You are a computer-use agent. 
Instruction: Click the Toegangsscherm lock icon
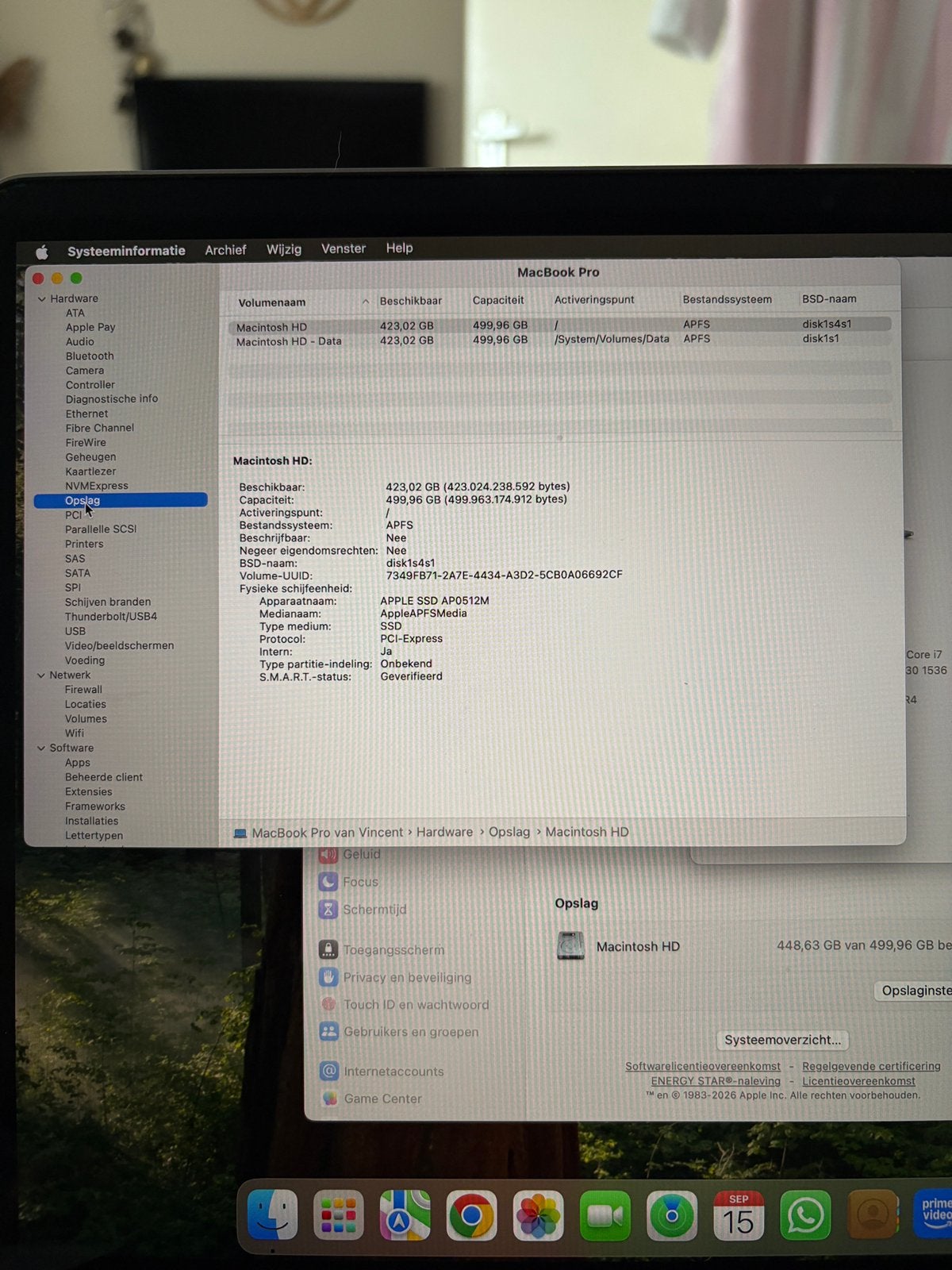328,949
